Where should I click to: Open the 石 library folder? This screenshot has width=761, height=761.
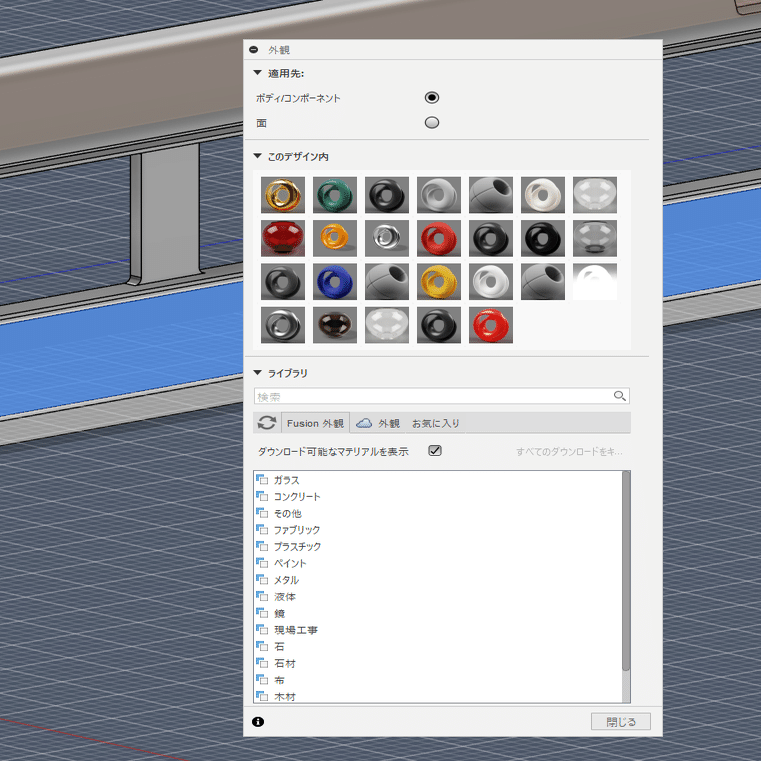coord(270,646)
